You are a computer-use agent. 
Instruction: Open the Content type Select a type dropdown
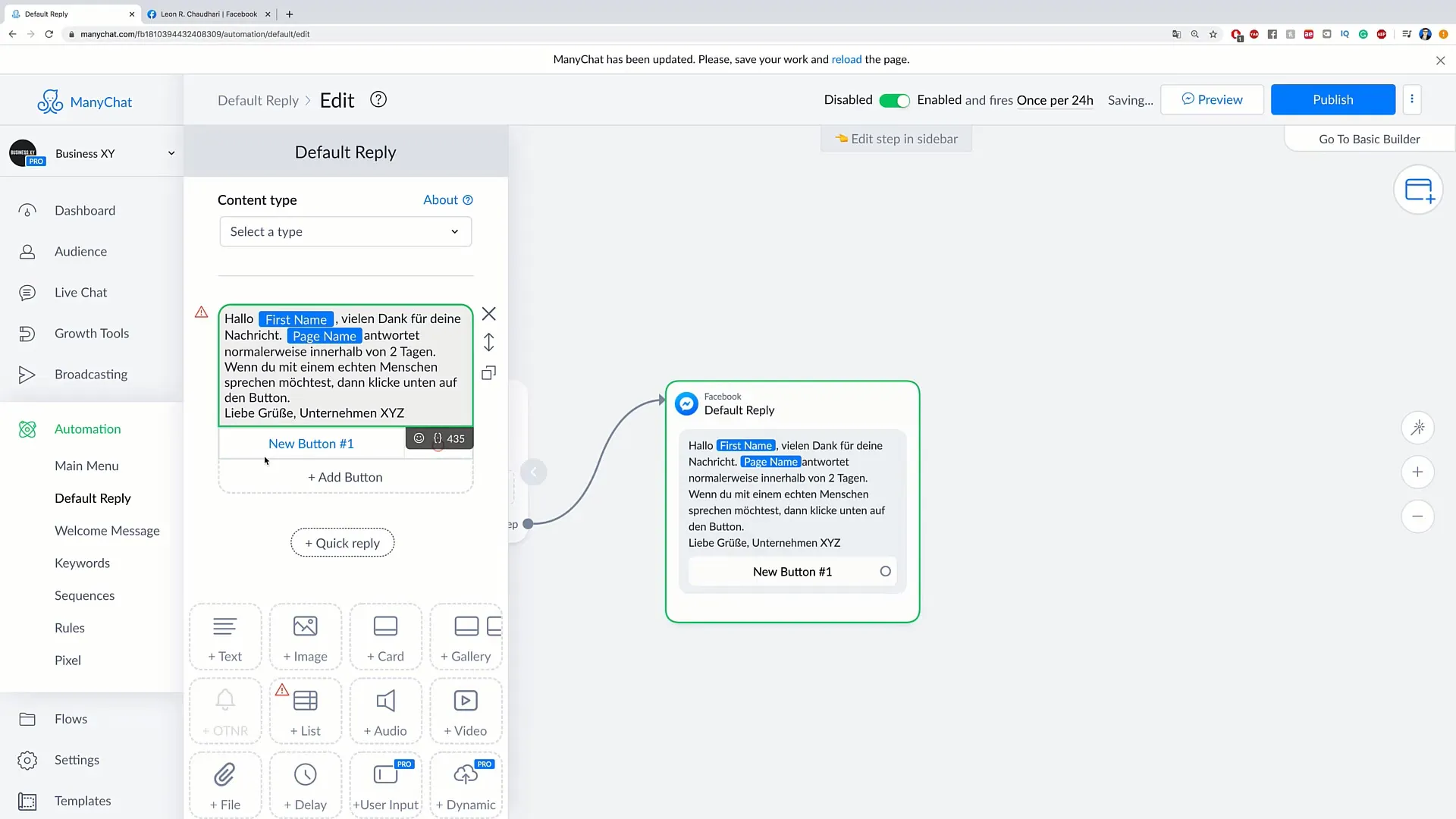click(345, 231)
